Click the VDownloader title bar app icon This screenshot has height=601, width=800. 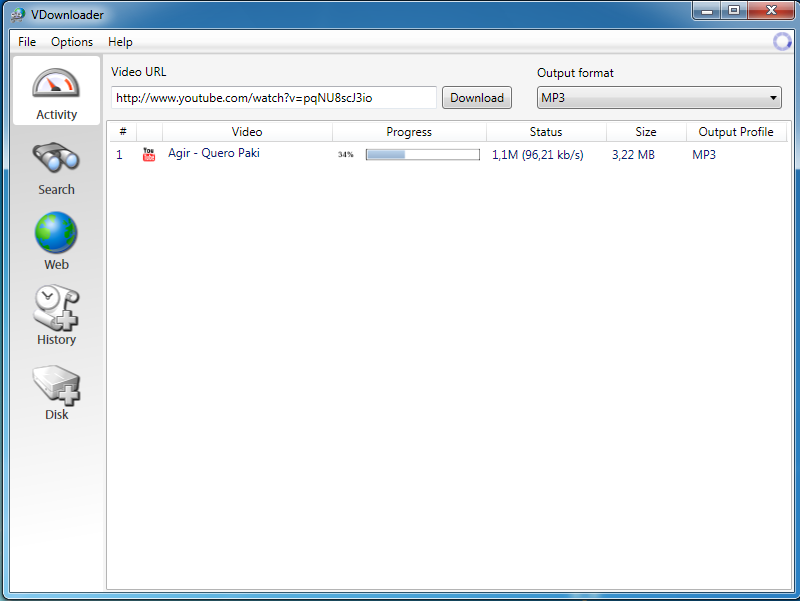[18, 15]
